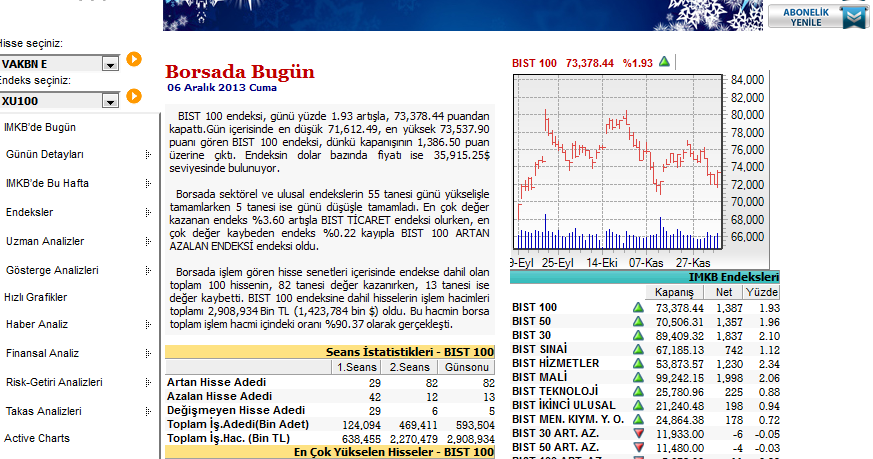Open Endeksler menu item

[30, 212]
